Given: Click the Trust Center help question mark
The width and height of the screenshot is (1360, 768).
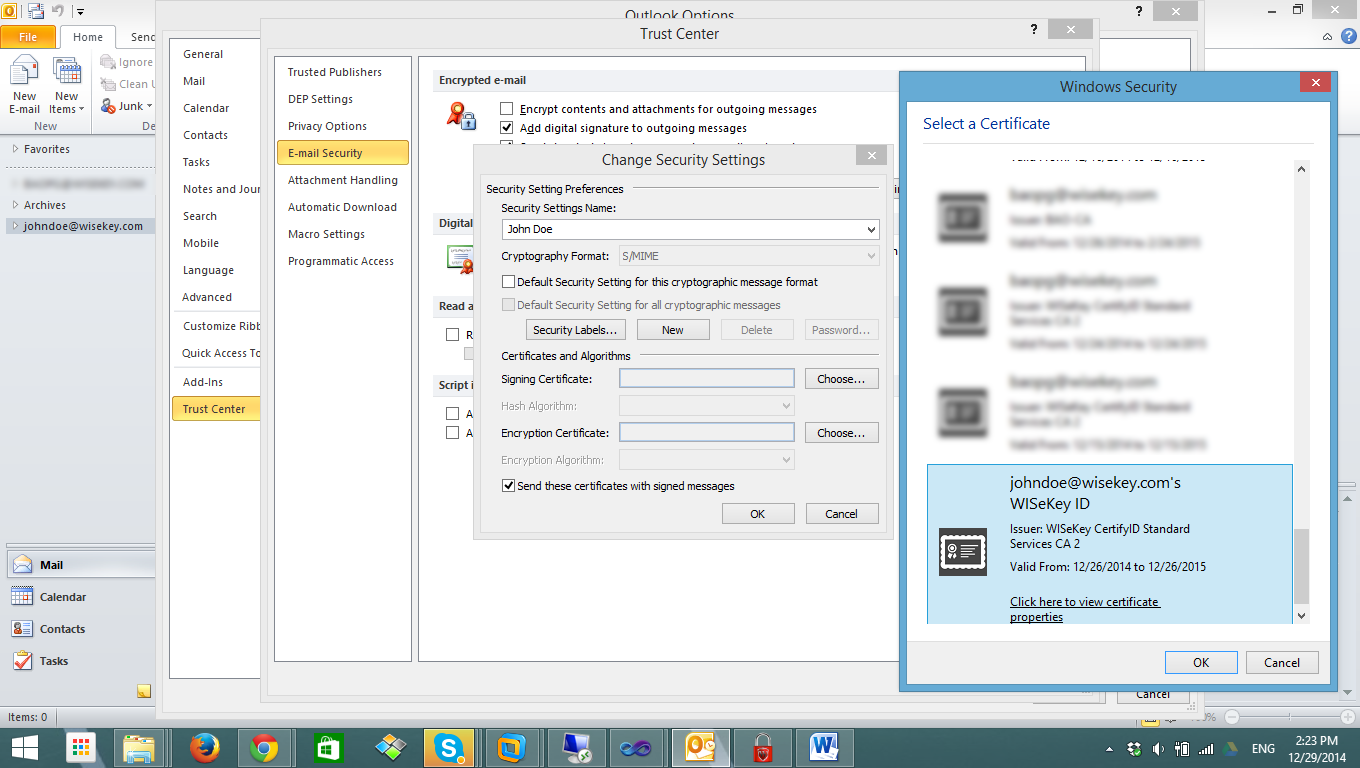Looking at the screenshot, I should [1034, 30].
